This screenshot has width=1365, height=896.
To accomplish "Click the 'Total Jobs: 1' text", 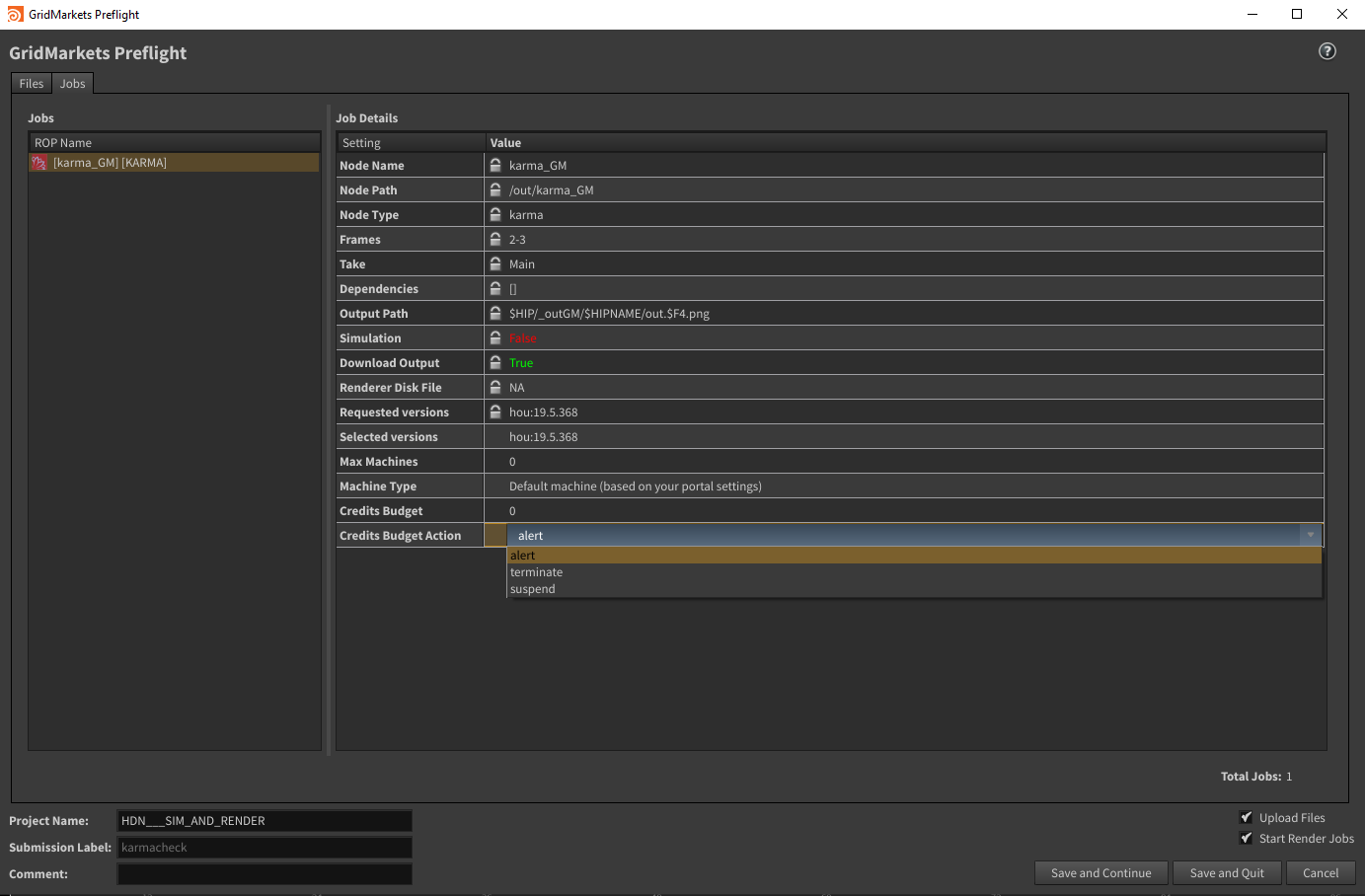I will [1256, 777].
